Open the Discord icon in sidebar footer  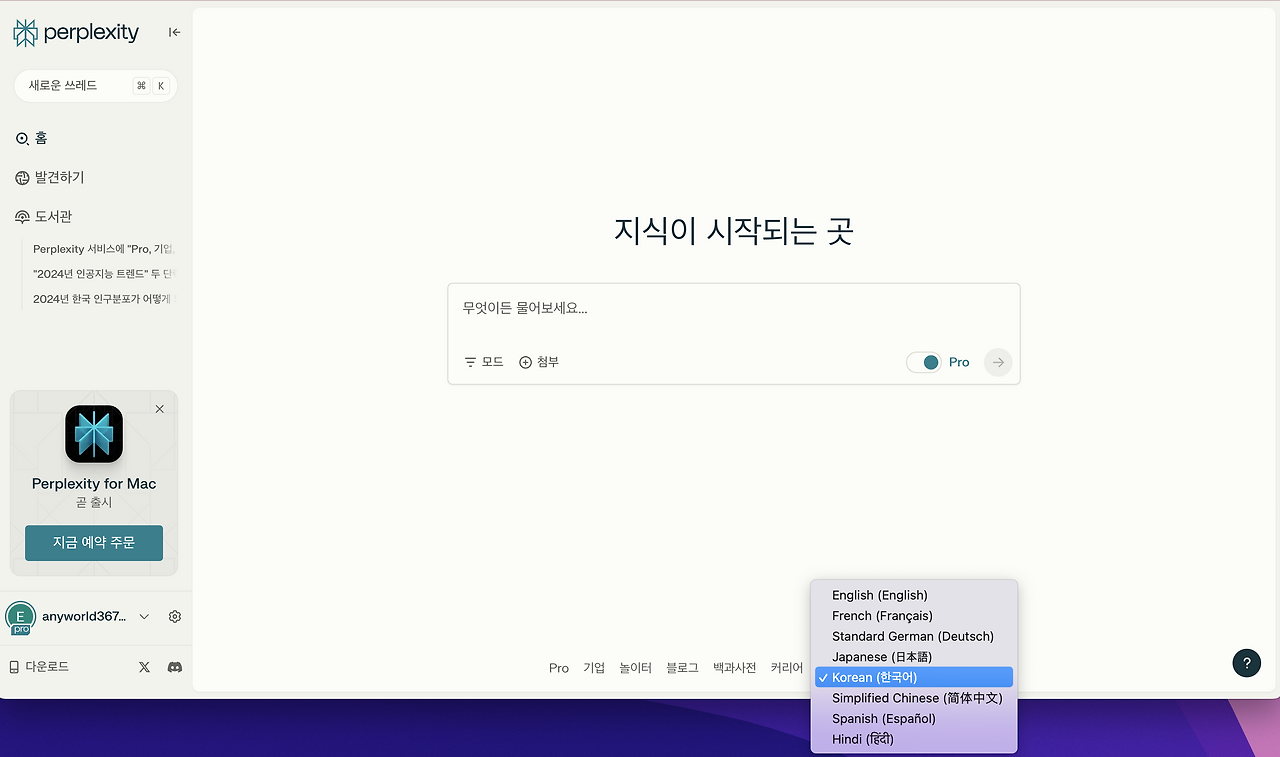click(175, 666)
